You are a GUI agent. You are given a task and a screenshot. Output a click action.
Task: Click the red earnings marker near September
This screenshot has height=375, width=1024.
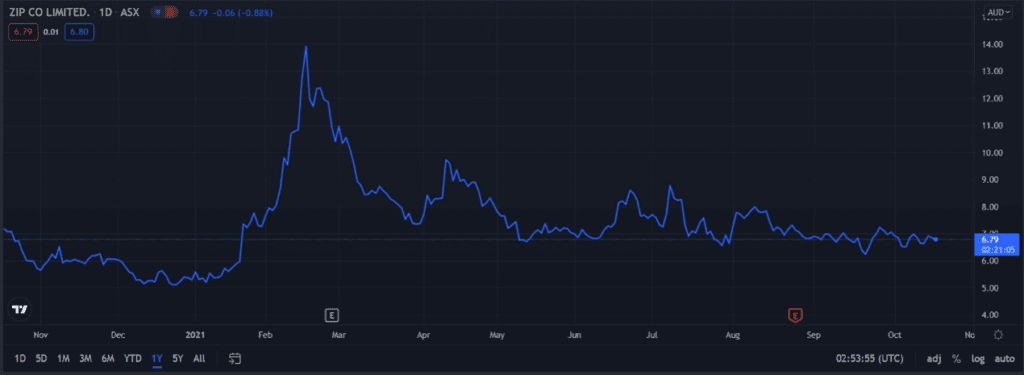coord(795,316)
